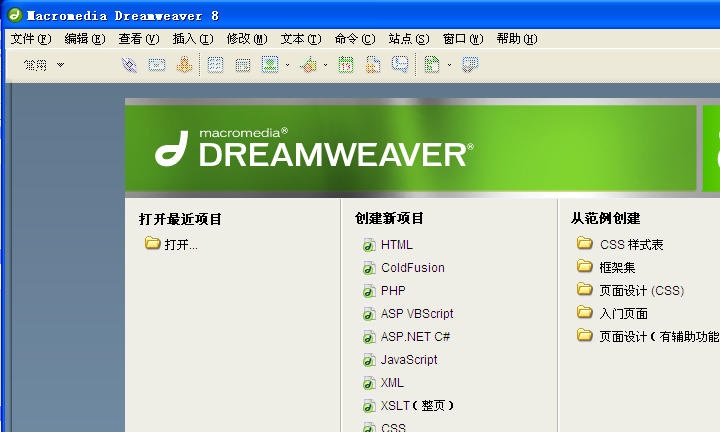Screen dimensions: 720x432
Task: Create from sample CSS 样式表
Action: (x=632, y=245)
